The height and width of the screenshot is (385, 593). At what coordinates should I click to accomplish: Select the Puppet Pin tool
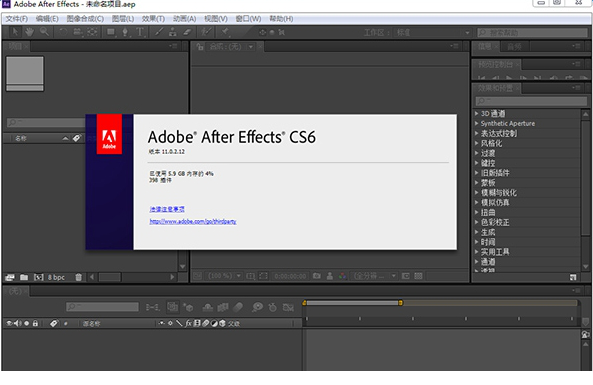[225, 32]
